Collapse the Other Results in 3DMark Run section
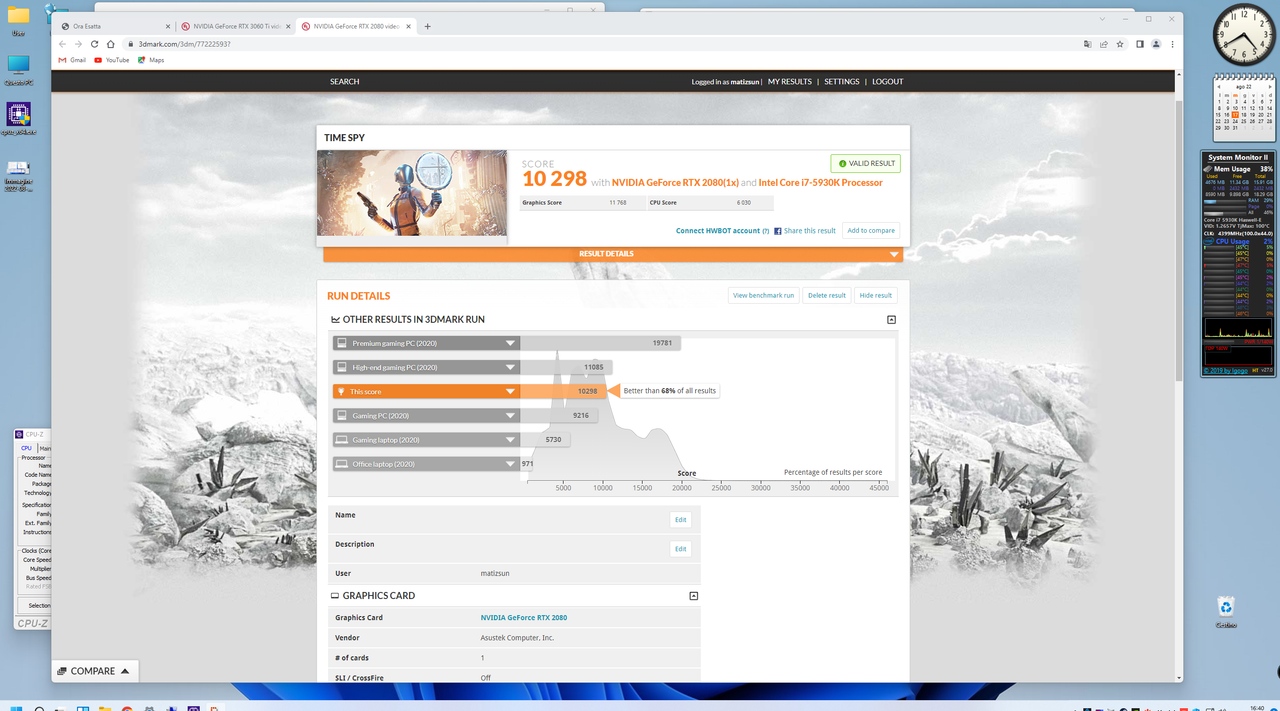Screen dimensions: 1280x711 point(891,320)
